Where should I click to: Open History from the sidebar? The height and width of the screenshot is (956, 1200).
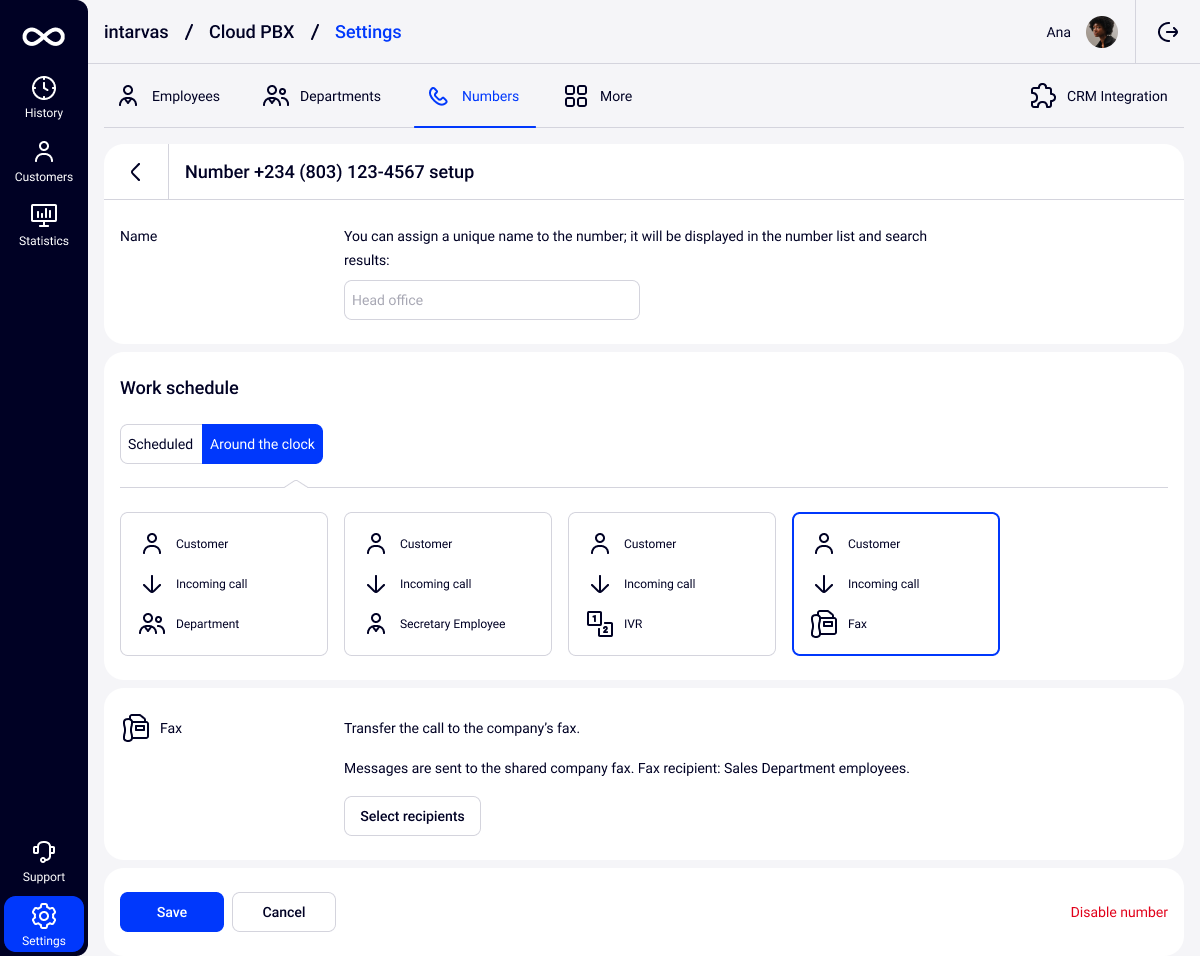44,98
